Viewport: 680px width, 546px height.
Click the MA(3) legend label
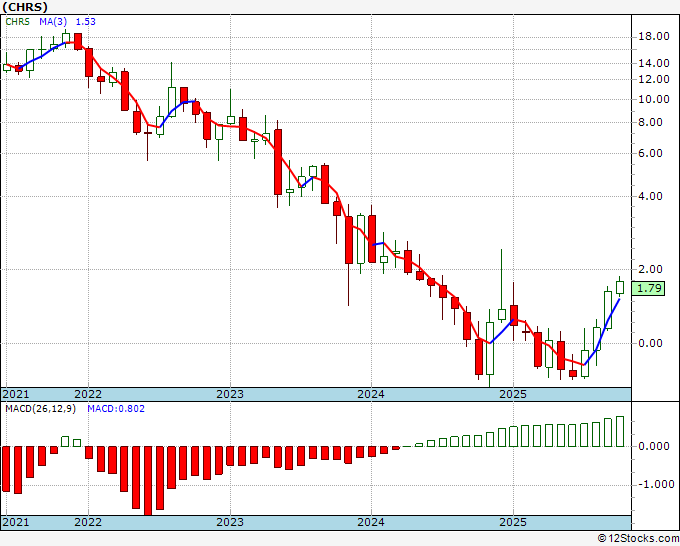[x=53, y=22]
